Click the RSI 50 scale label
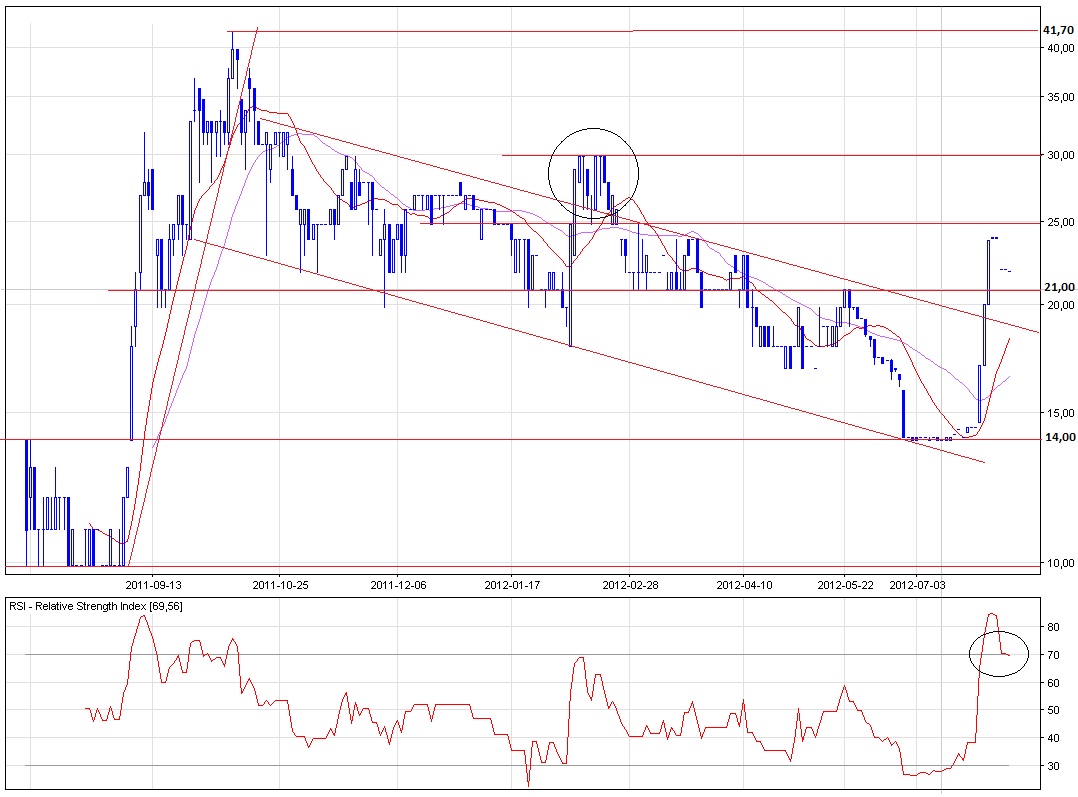 pos(1054,710)
